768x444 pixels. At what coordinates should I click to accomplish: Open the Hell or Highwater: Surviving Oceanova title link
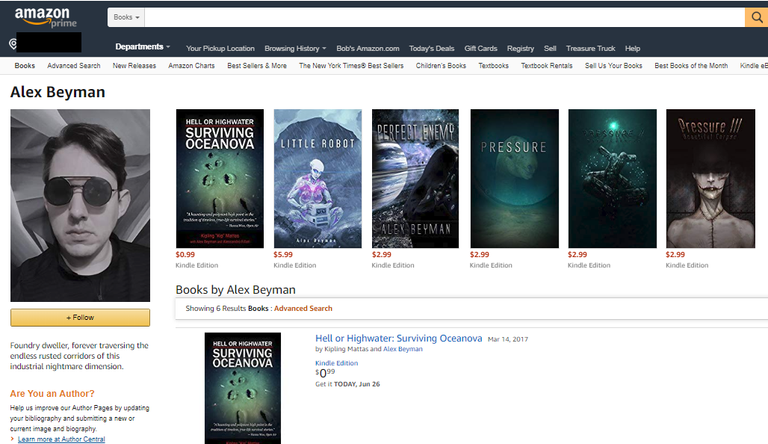[x=399, y=338]
